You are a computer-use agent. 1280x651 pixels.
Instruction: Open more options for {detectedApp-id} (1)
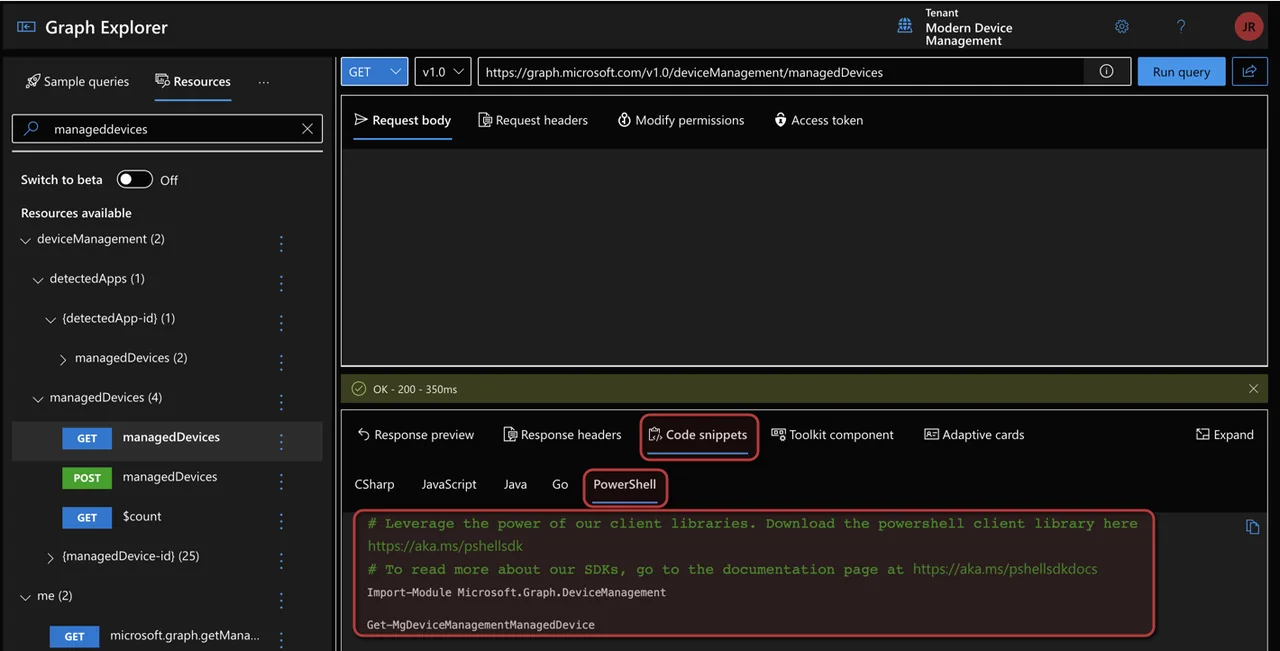pos(281,323)
